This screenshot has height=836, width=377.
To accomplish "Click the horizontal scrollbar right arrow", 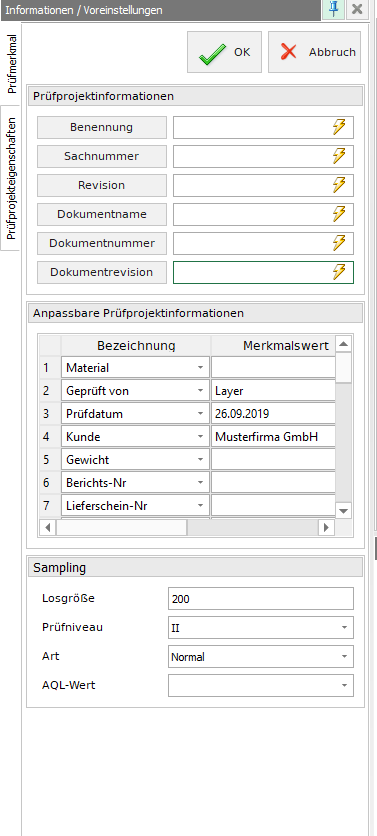I will pos(326,528).
